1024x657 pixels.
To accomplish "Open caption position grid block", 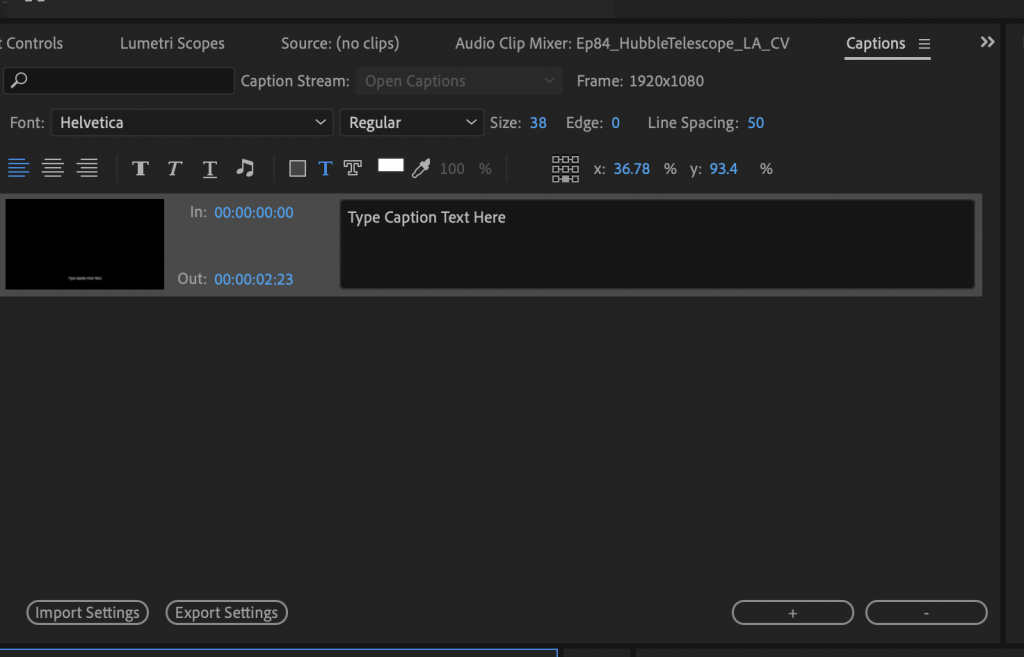I will click(x=566, y=169).
